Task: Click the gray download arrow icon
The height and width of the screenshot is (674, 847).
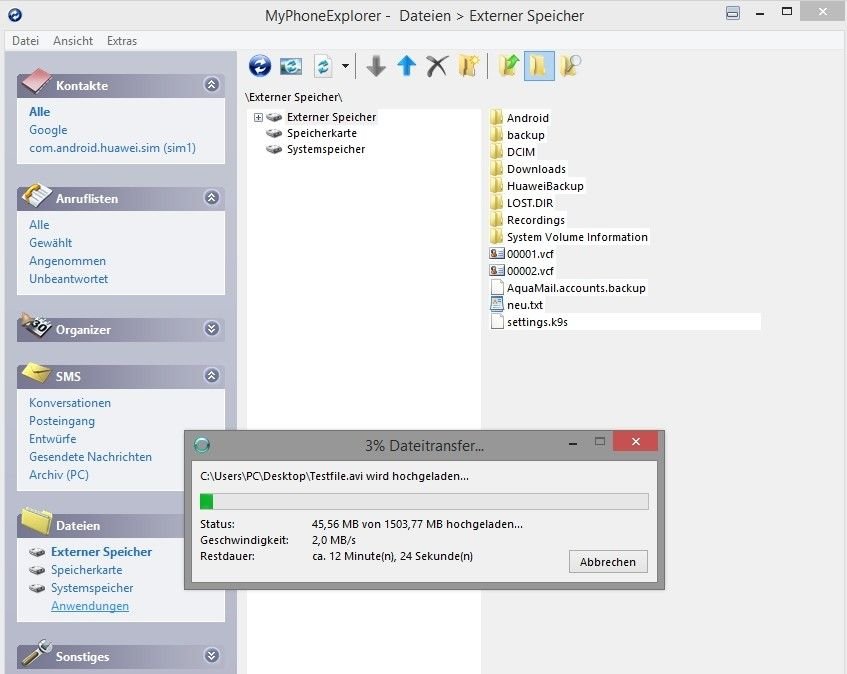Action: (x=376, y=66)
